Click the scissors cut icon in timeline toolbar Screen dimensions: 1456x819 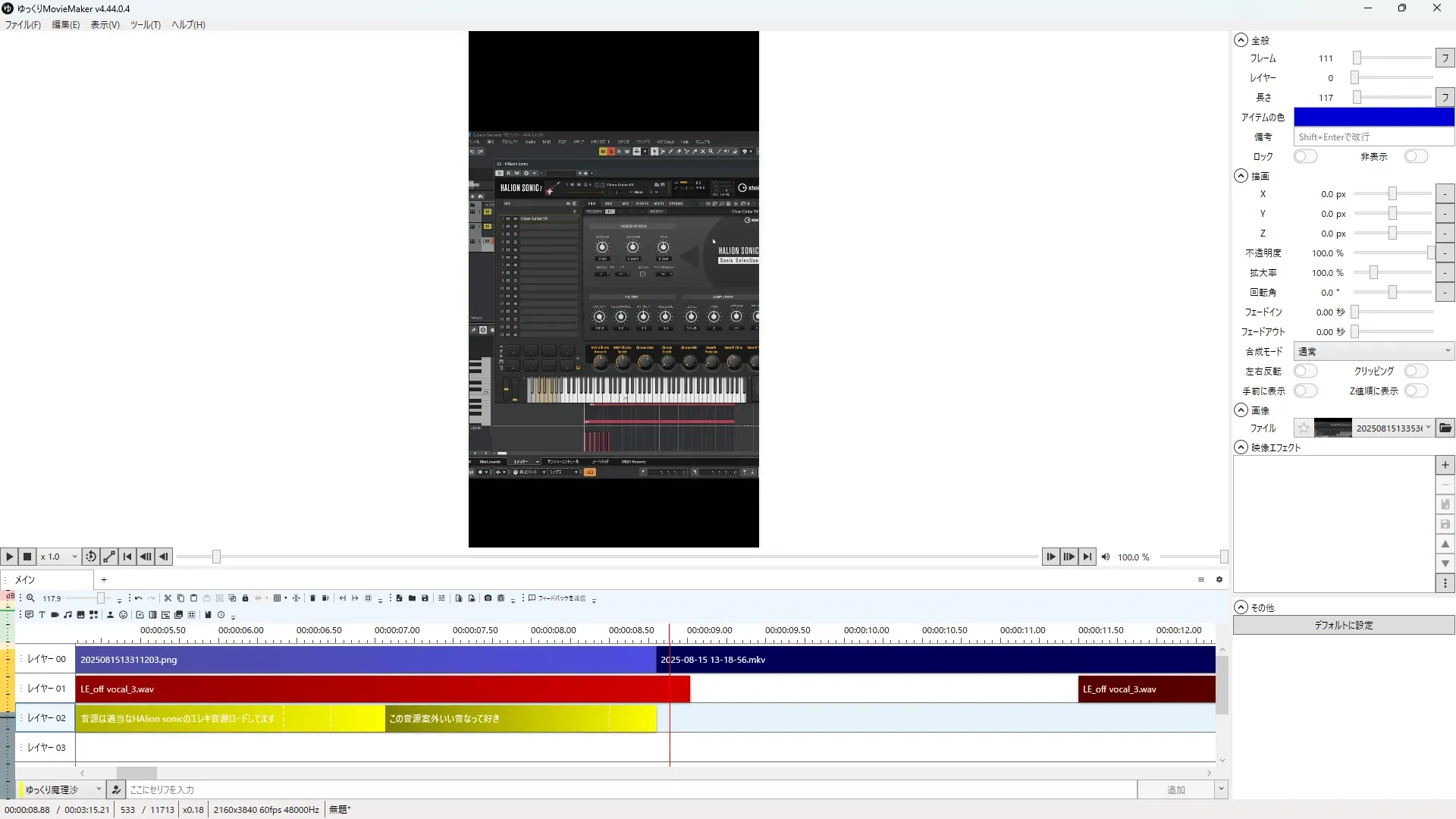(168, 598)
